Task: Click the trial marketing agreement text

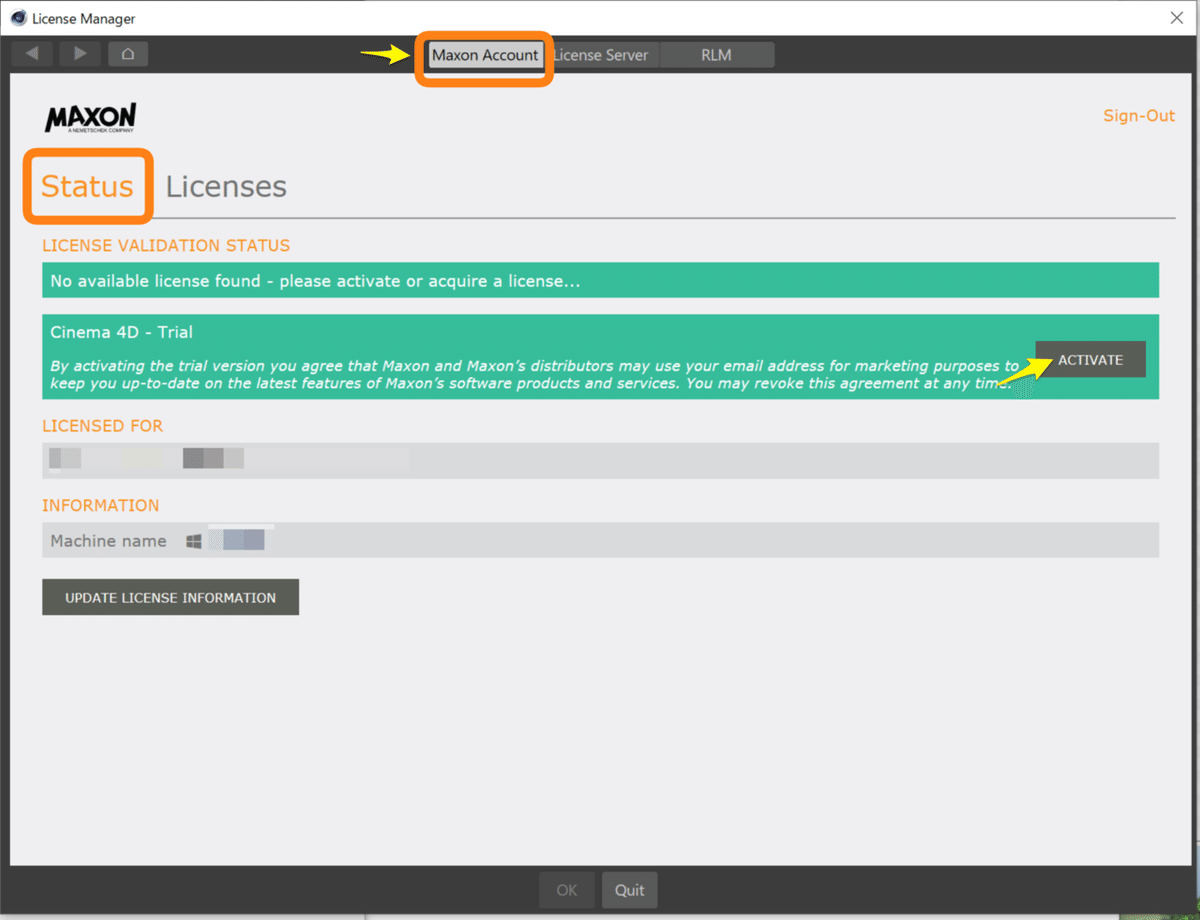Action: [535, 375]
